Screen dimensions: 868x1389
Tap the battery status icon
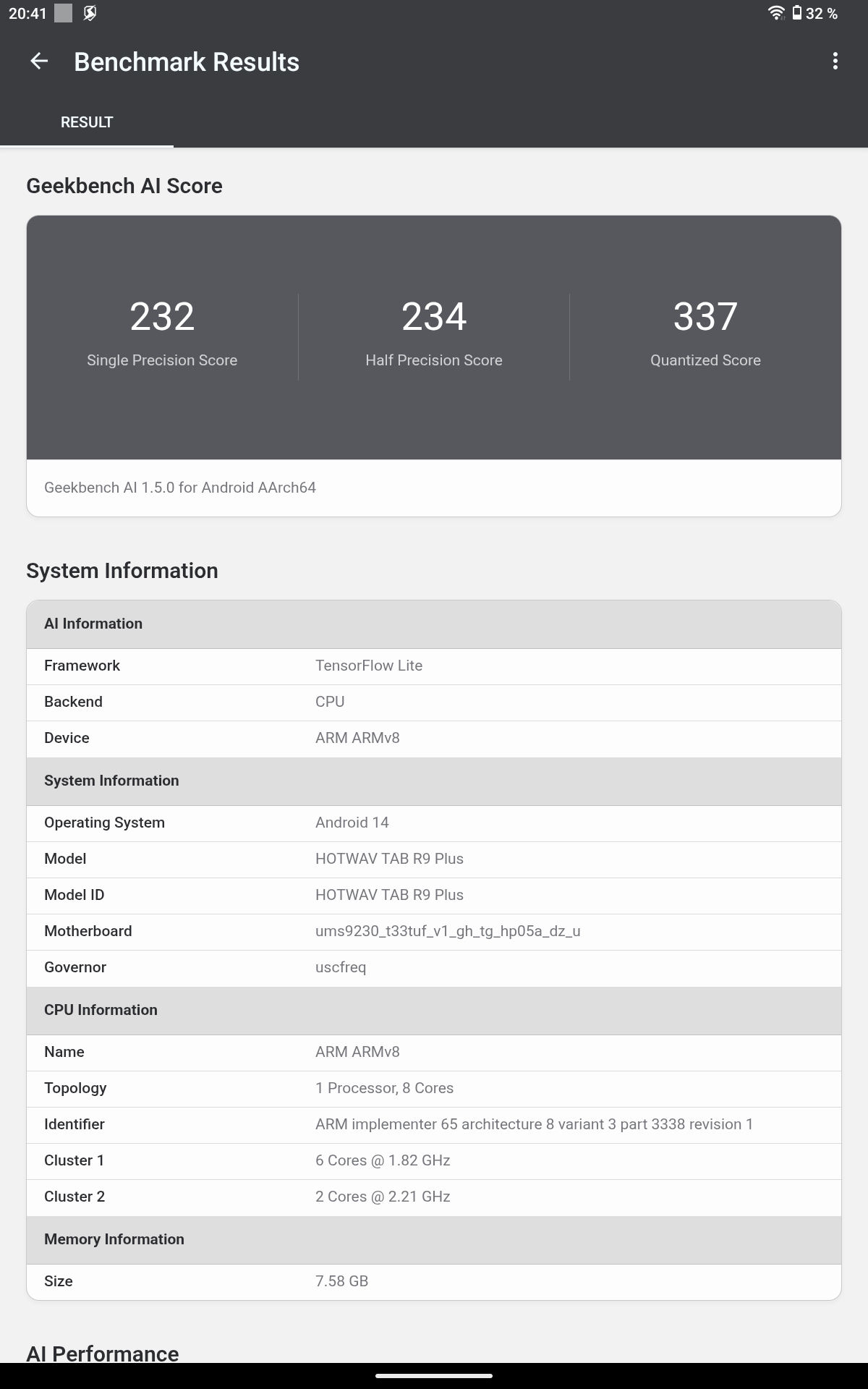[796, 13]
